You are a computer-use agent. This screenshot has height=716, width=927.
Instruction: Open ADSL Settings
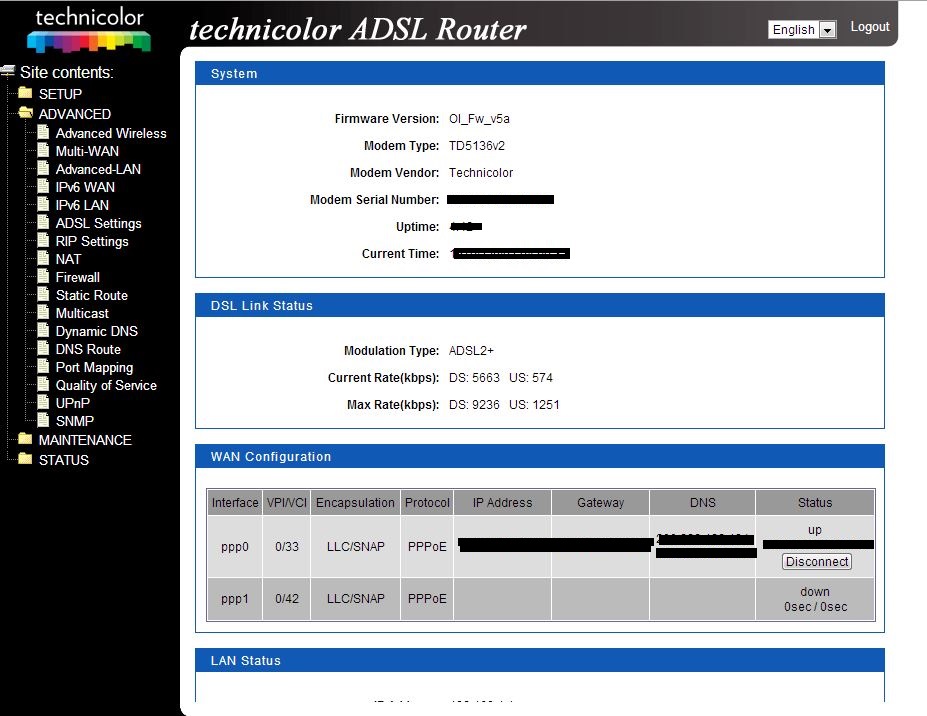(x=99, y=223)
